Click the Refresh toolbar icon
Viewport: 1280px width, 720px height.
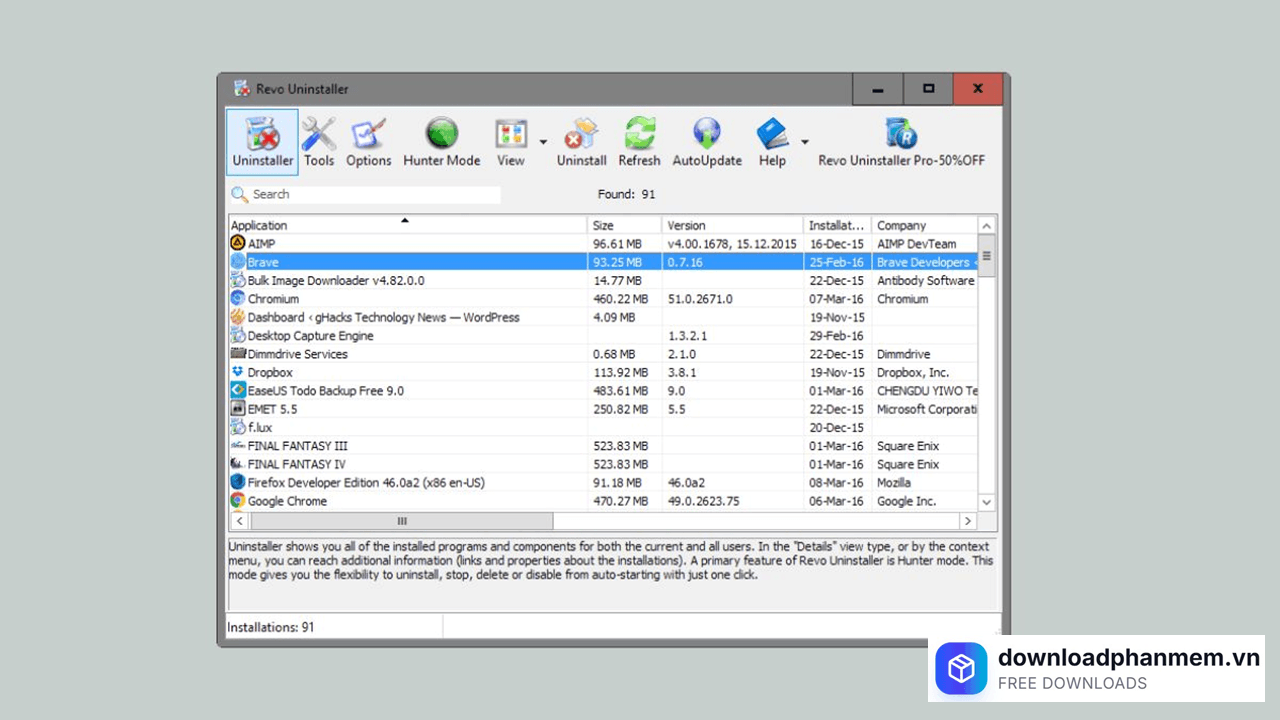pos(640,142)
